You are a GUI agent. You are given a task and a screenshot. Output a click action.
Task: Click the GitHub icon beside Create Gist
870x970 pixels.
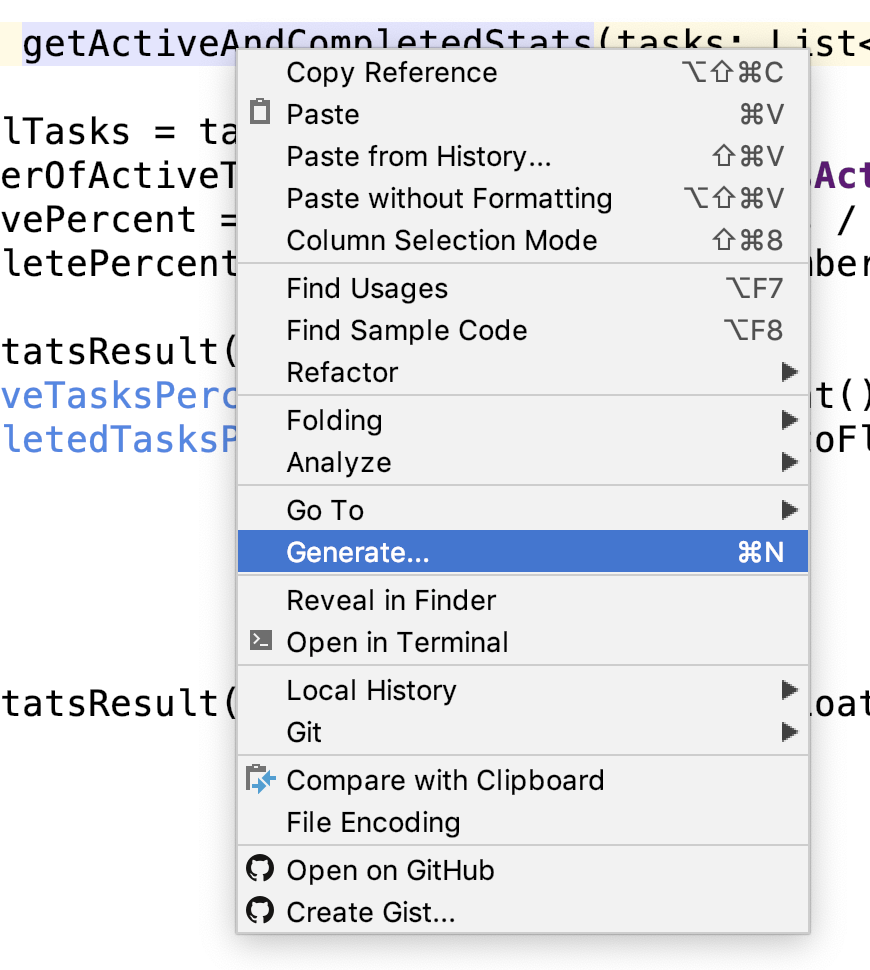point(260,911)
